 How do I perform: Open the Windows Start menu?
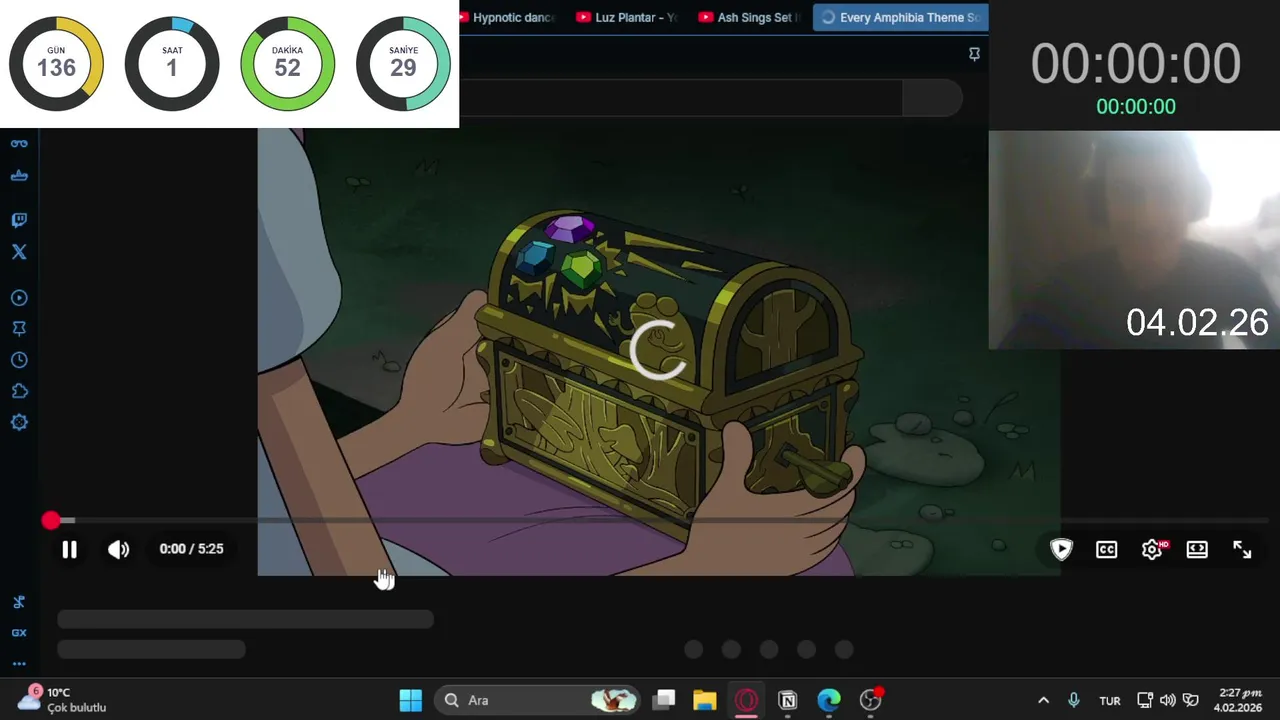(410, 700)
